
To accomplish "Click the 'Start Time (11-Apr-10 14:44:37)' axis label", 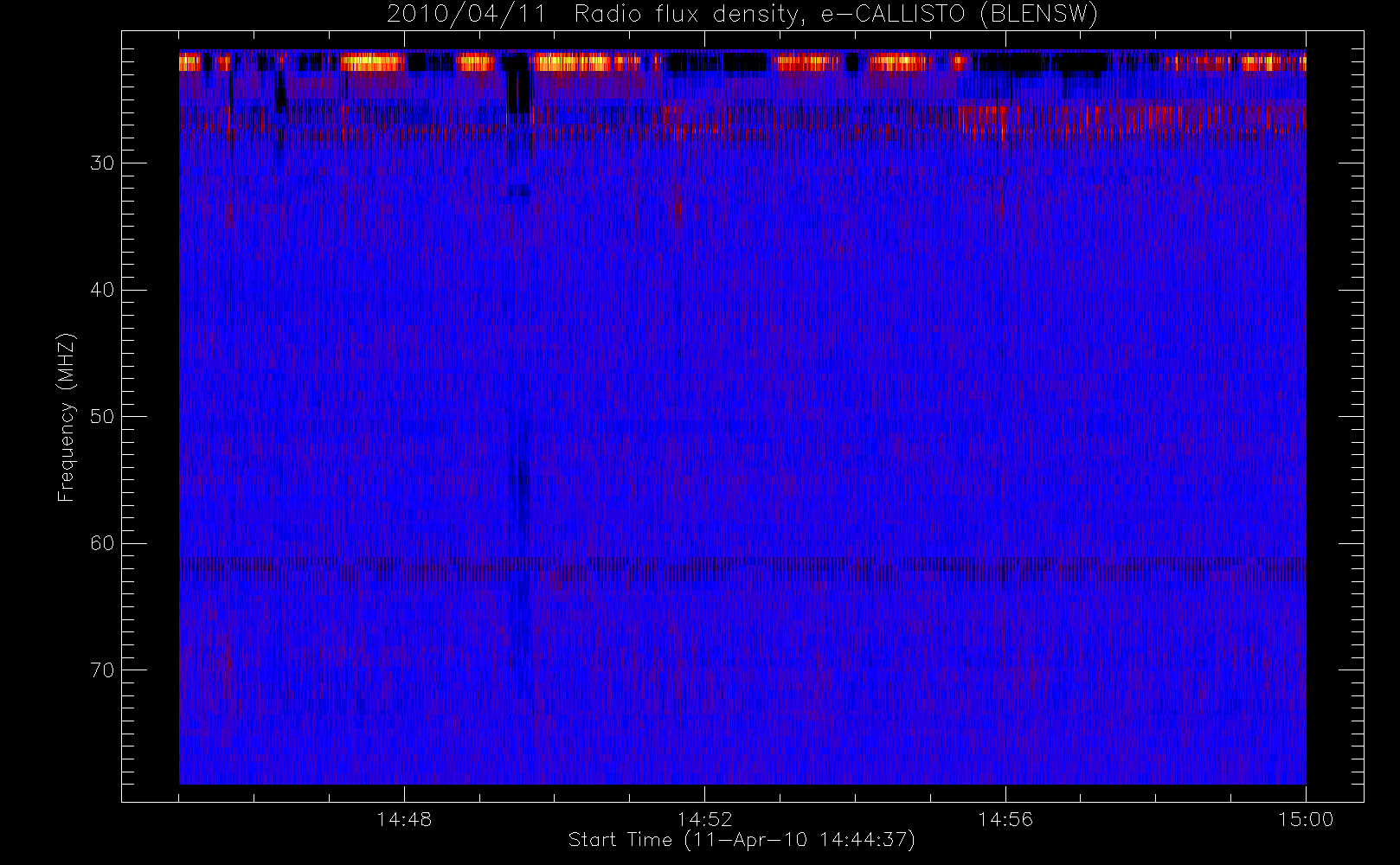I will point(742,840).
